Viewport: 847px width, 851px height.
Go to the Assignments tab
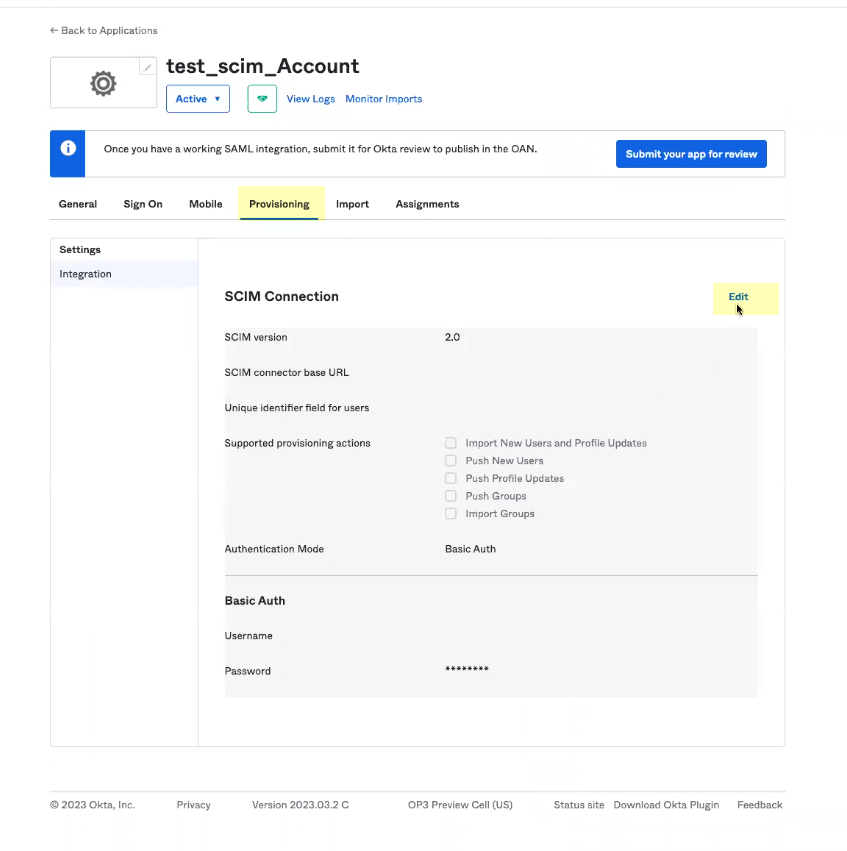pos(427,204)
